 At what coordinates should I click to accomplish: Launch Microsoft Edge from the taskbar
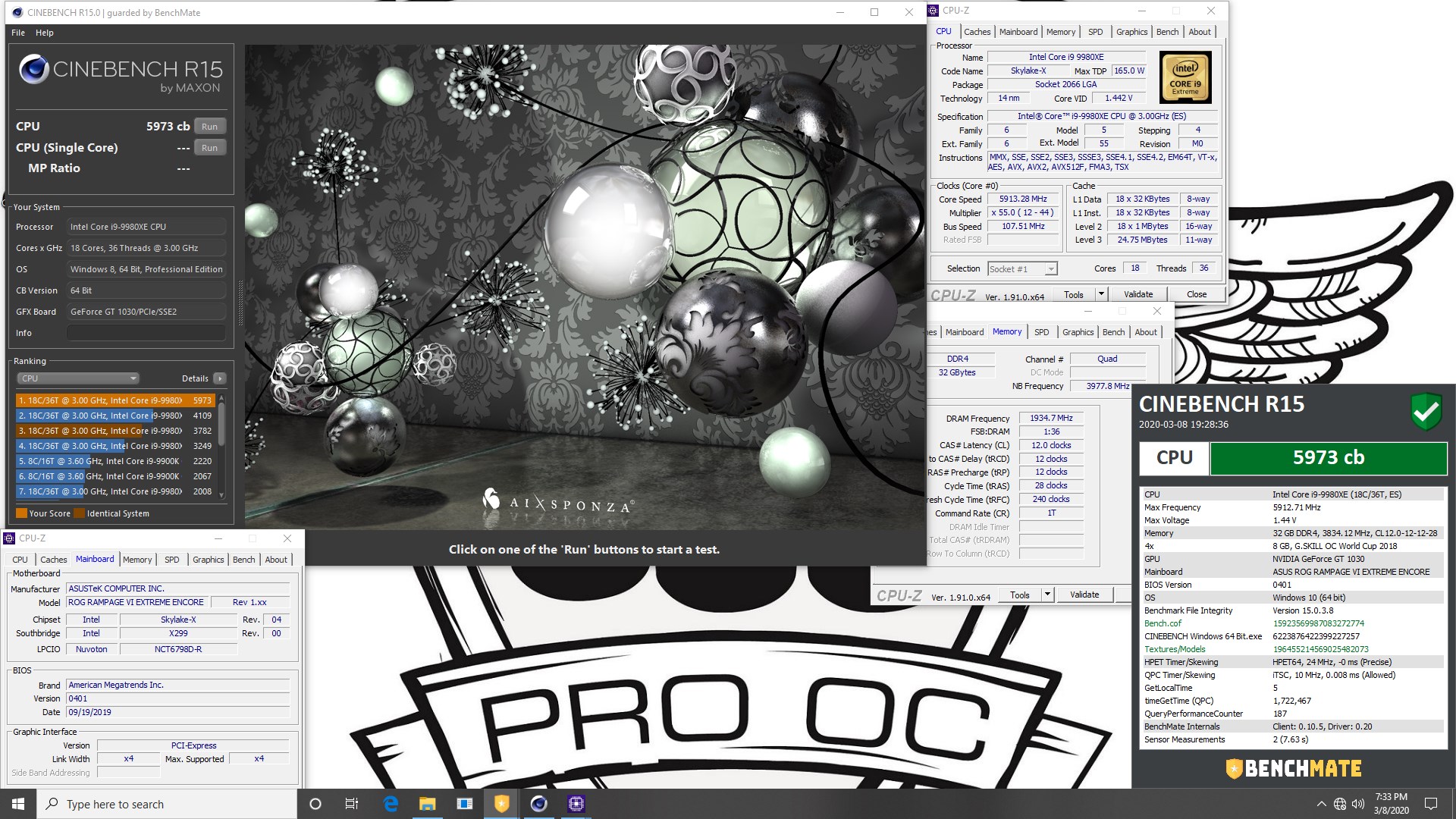click(391, 804)
